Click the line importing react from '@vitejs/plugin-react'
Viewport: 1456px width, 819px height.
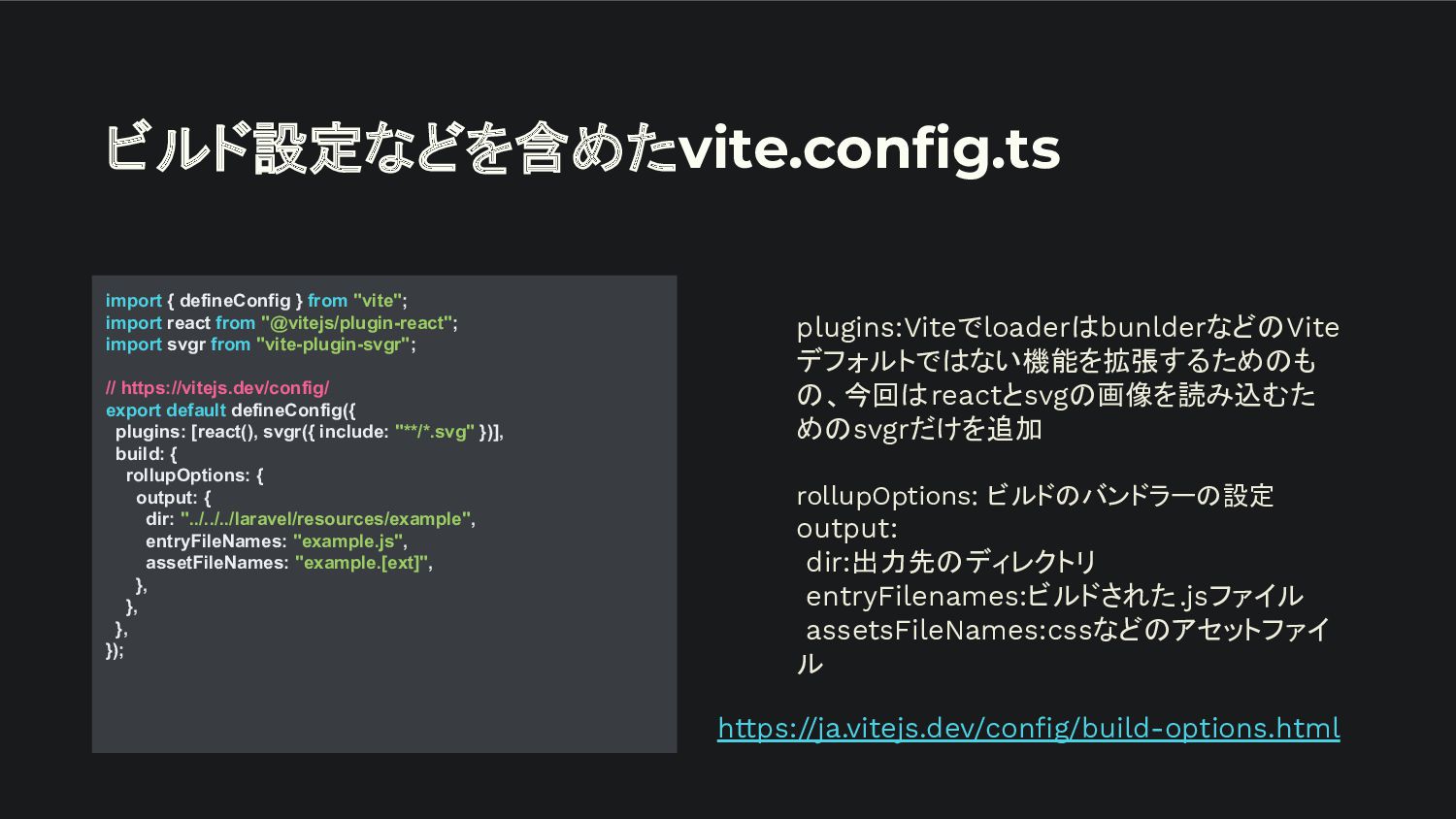[x=281, y=322]
